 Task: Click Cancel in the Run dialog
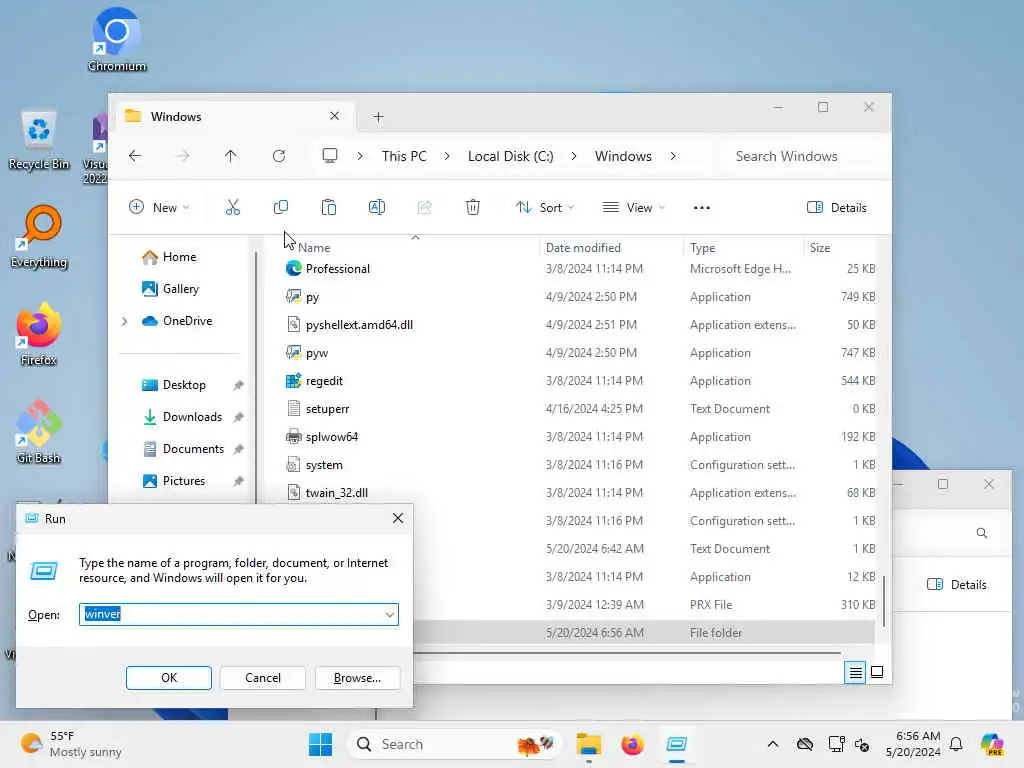tap(263, 678)
